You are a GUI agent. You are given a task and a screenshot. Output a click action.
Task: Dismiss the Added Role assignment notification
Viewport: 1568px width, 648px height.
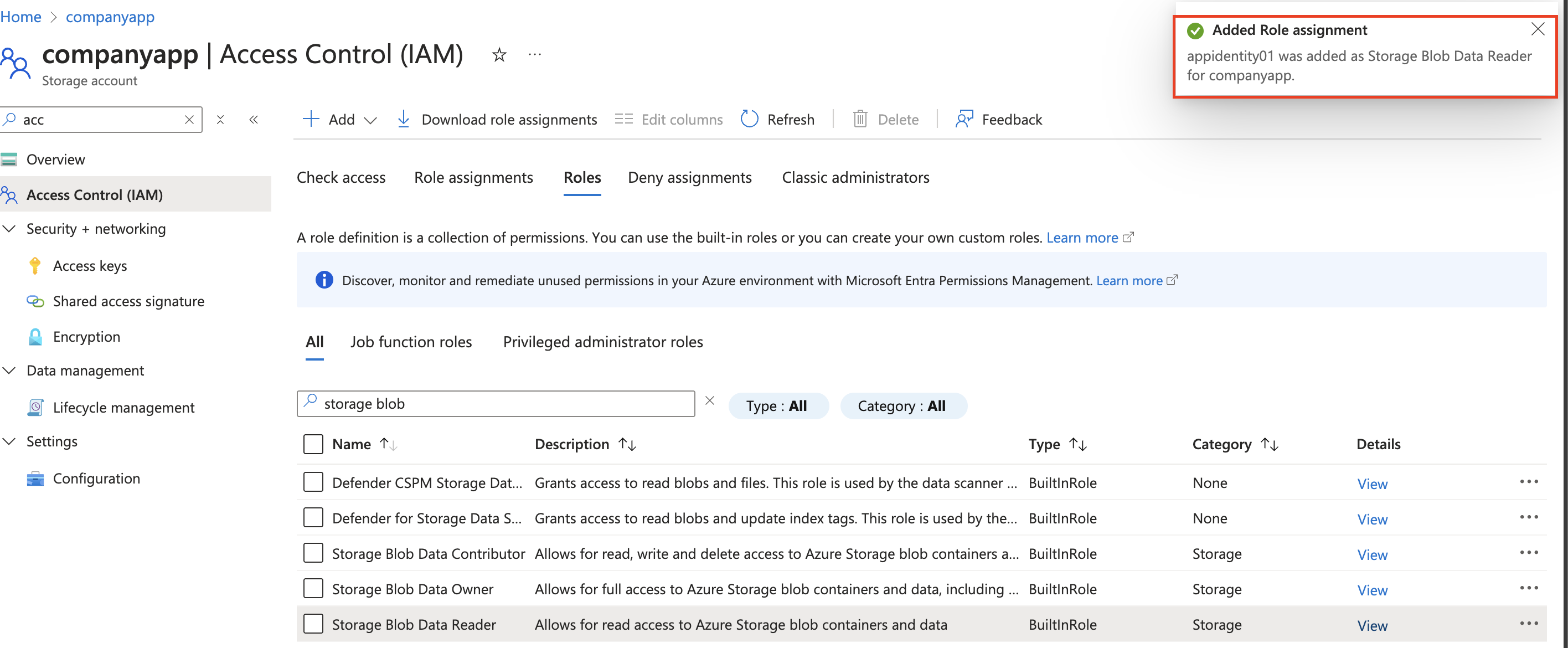point(1538,29)
